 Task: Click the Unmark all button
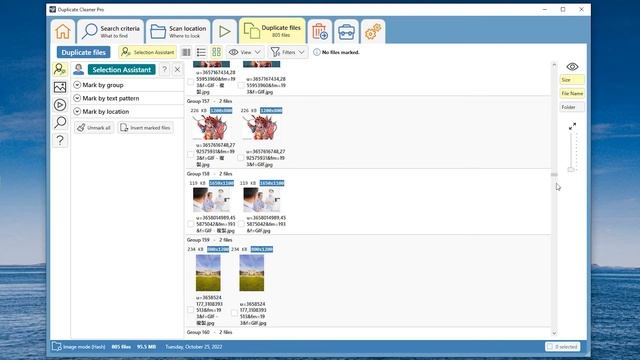(x=94, y=128)
